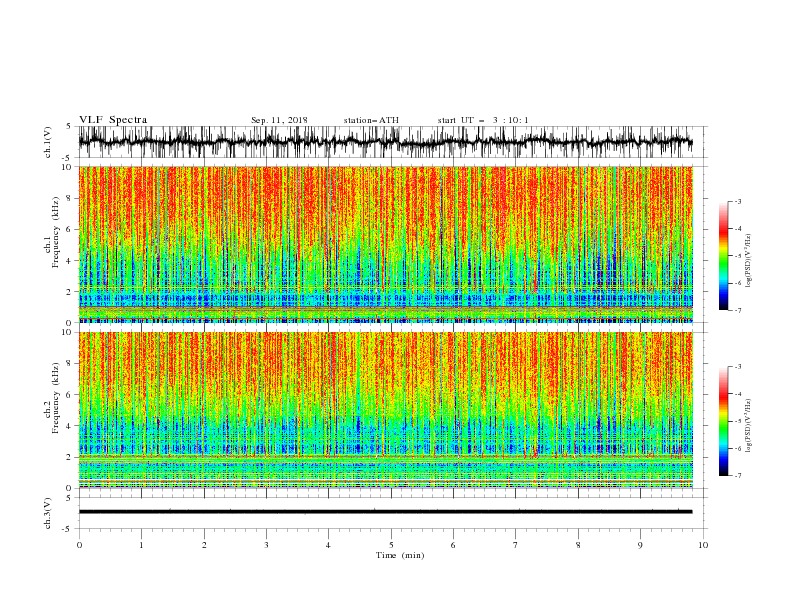This screenshot has width=792, height=612.
Task: Click the log(PSD) label of ch.1 colorbar
Action: click(x=748, y=261)
